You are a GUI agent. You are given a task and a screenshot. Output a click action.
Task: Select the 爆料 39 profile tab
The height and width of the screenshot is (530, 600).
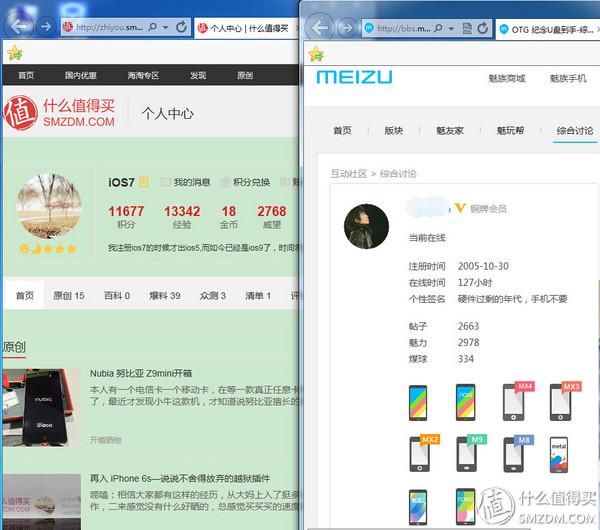click(165, 295)
